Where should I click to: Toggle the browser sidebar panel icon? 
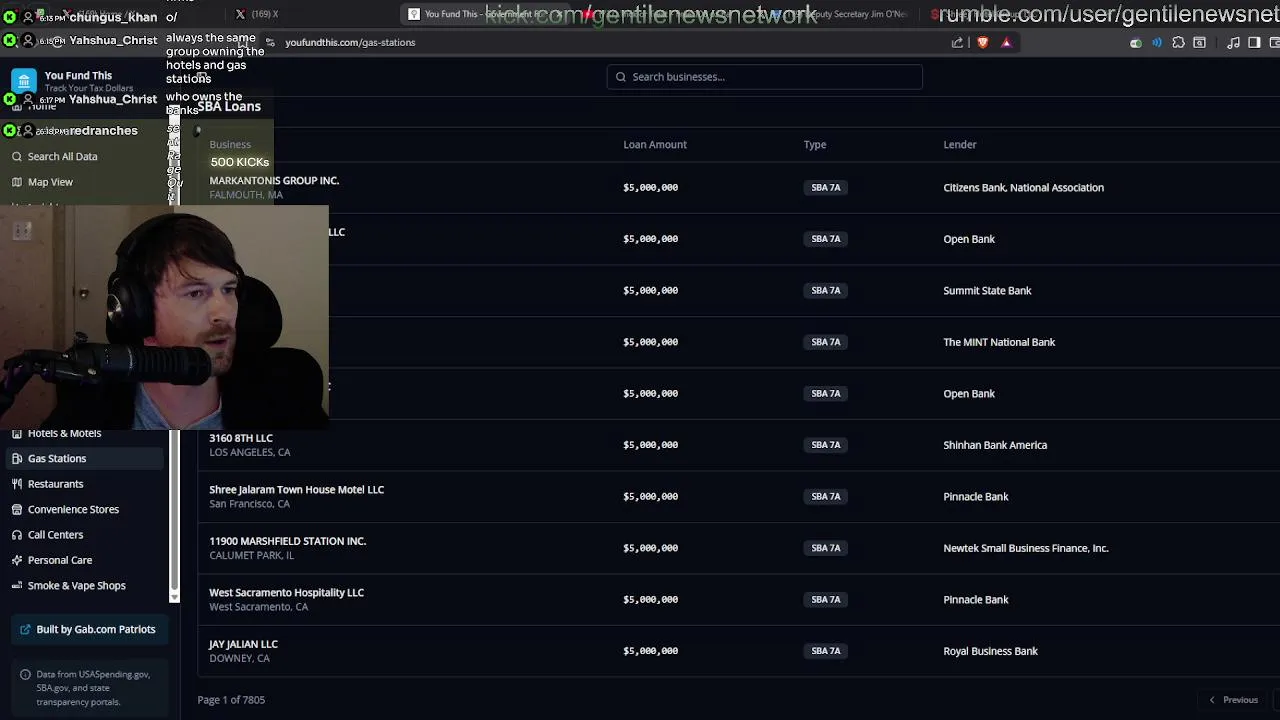(x=1254, y=42)
